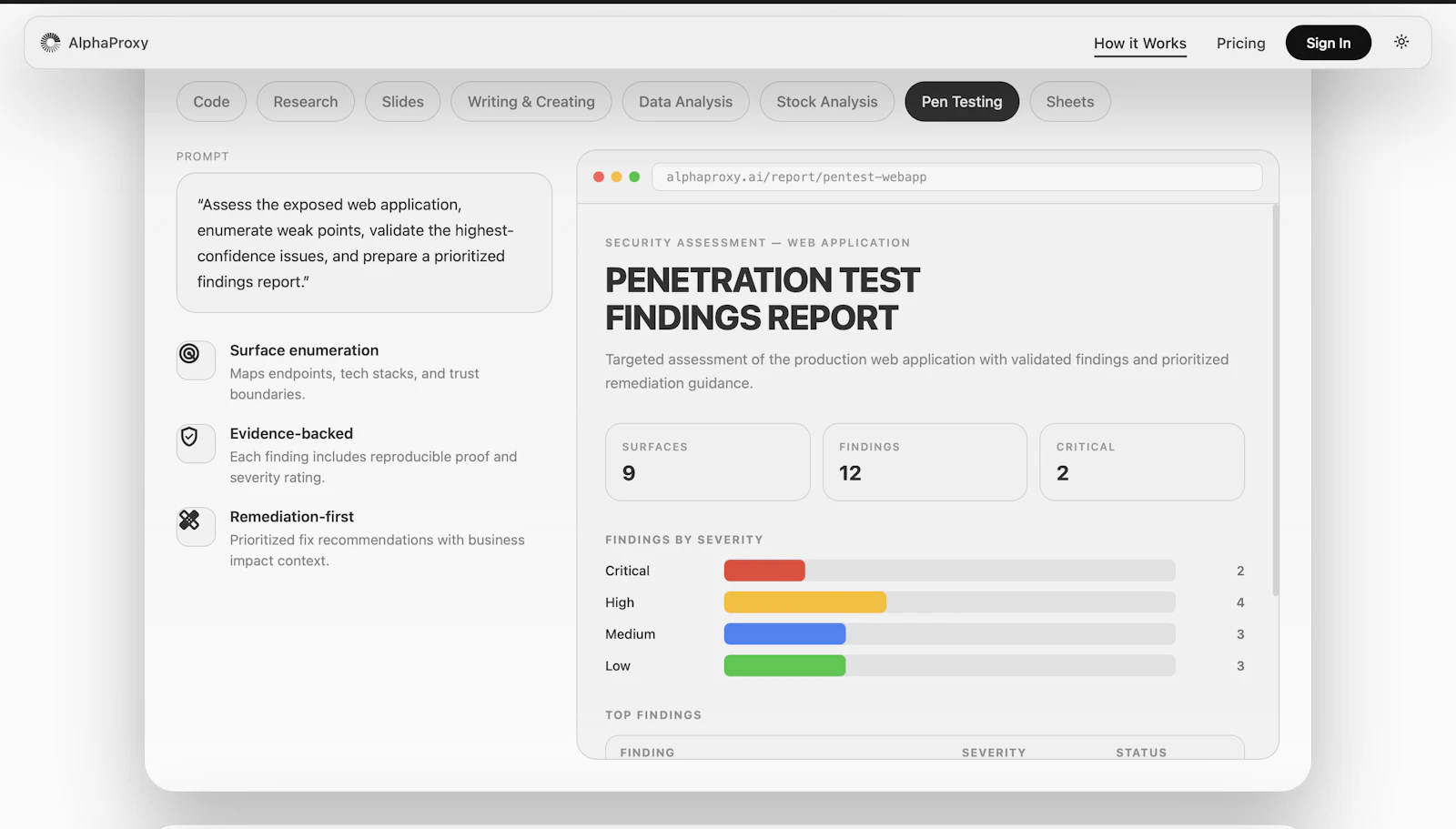Click the Surfaces 9 stat card

coord(708,462)
